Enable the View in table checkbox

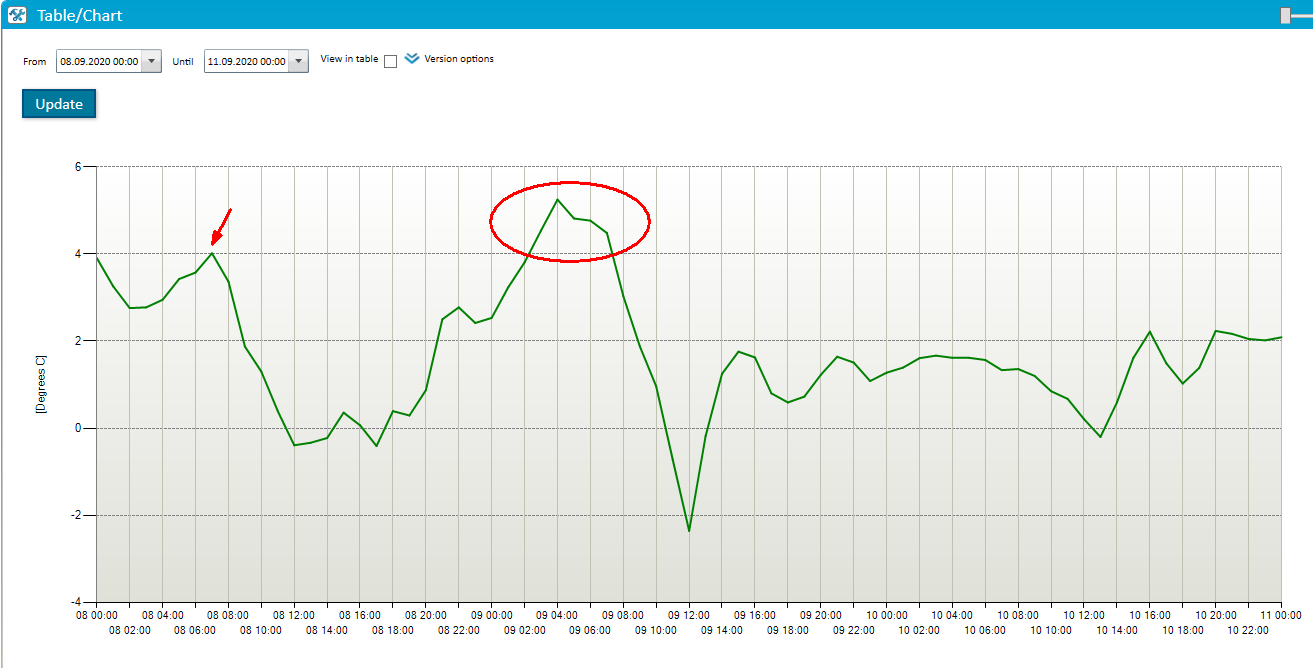click(x=390, y=61)
